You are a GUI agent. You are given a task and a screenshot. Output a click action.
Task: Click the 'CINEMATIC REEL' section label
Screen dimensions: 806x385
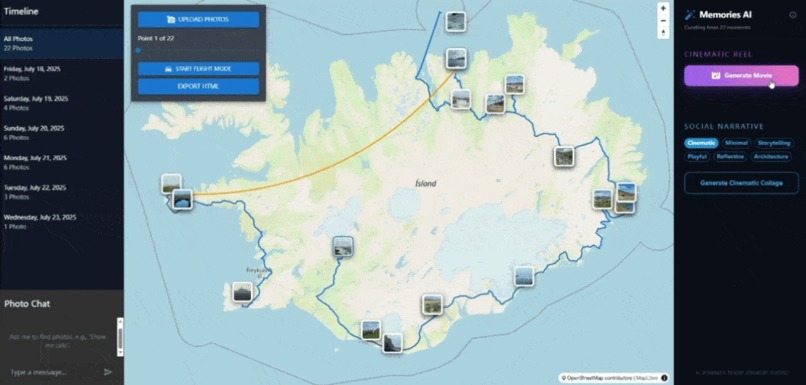pos(718,54)
